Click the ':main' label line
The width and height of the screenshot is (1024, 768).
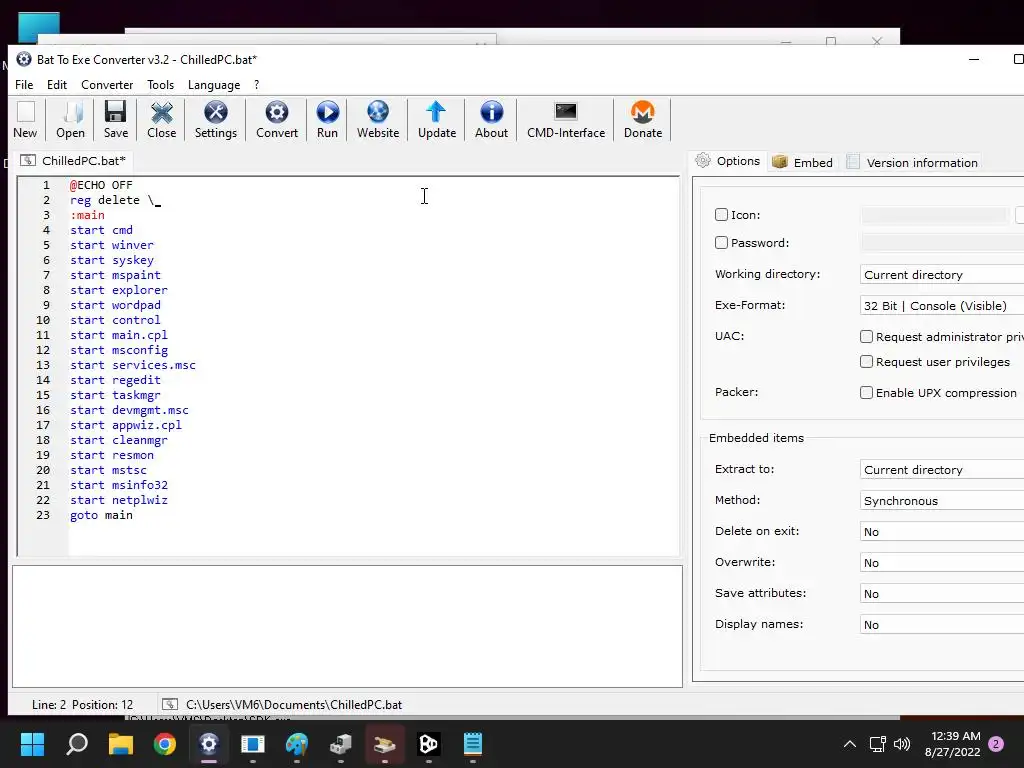click(88, 215)
